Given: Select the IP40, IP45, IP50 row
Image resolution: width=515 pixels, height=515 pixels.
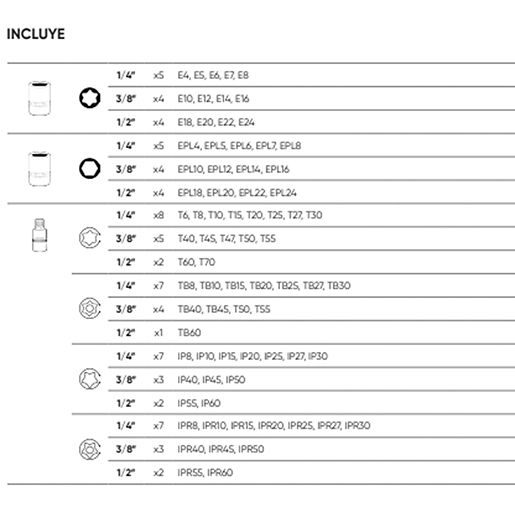Looking at the screenshot, I should (311, 380).
